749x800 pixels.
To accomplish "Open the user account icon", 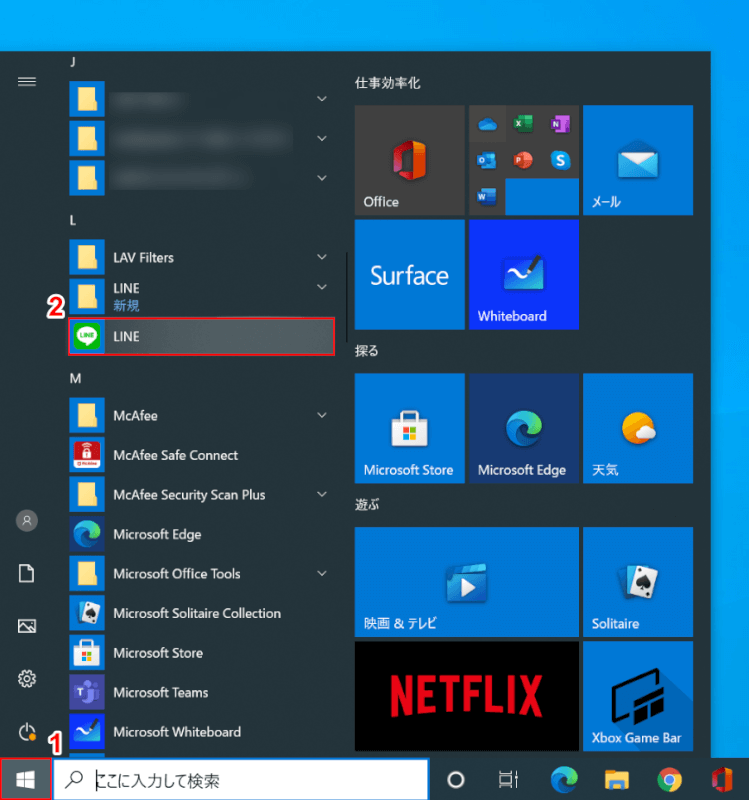I will click(x=27, y=520).
